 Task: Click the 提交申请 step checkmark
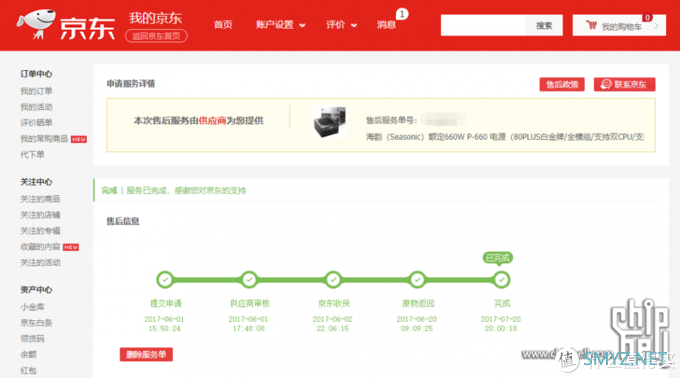(165, 280)
